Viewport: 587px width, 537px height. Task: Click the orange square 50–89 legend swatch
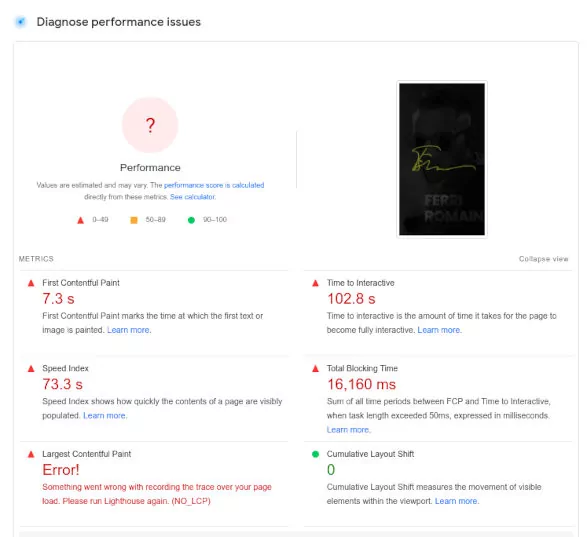(x=134, y=220)
